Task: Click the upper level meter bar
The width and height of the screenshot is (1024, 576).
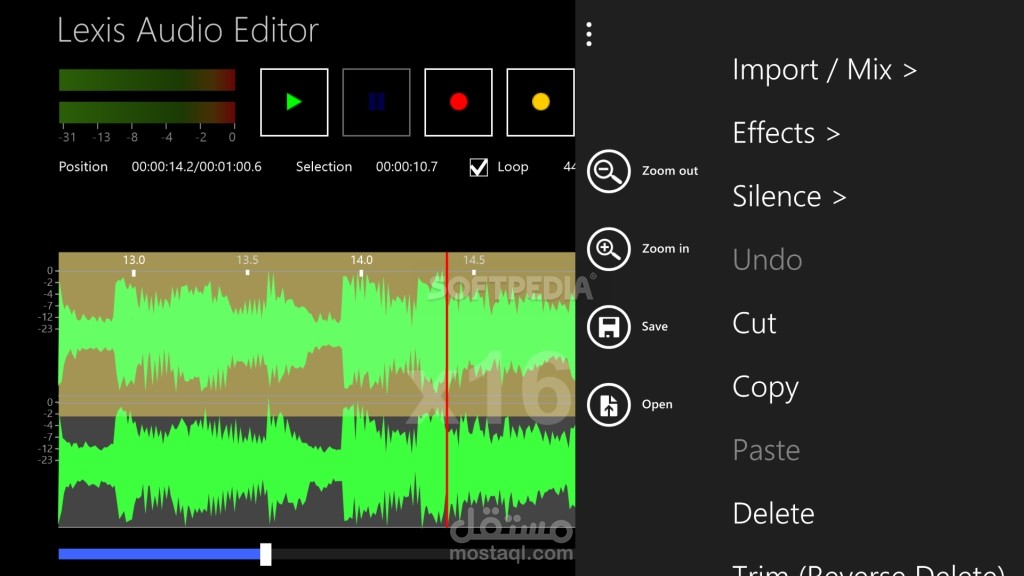Action: pyautogui.click(x=147, y=80)
